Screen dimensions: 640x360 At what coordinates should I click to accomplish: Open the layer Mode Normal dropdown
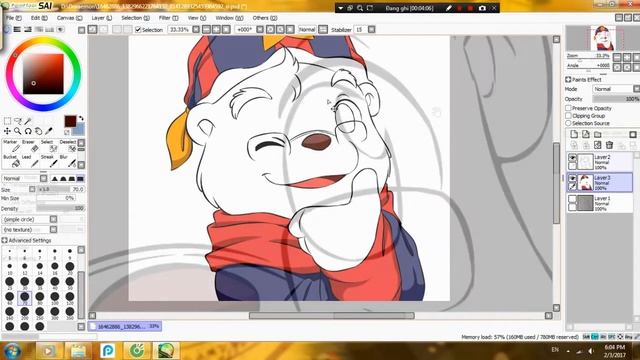click(616, 89)
